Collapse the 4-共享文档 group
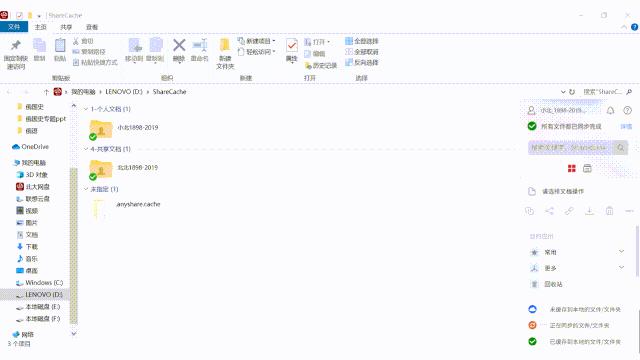 [x=86, y=149]
